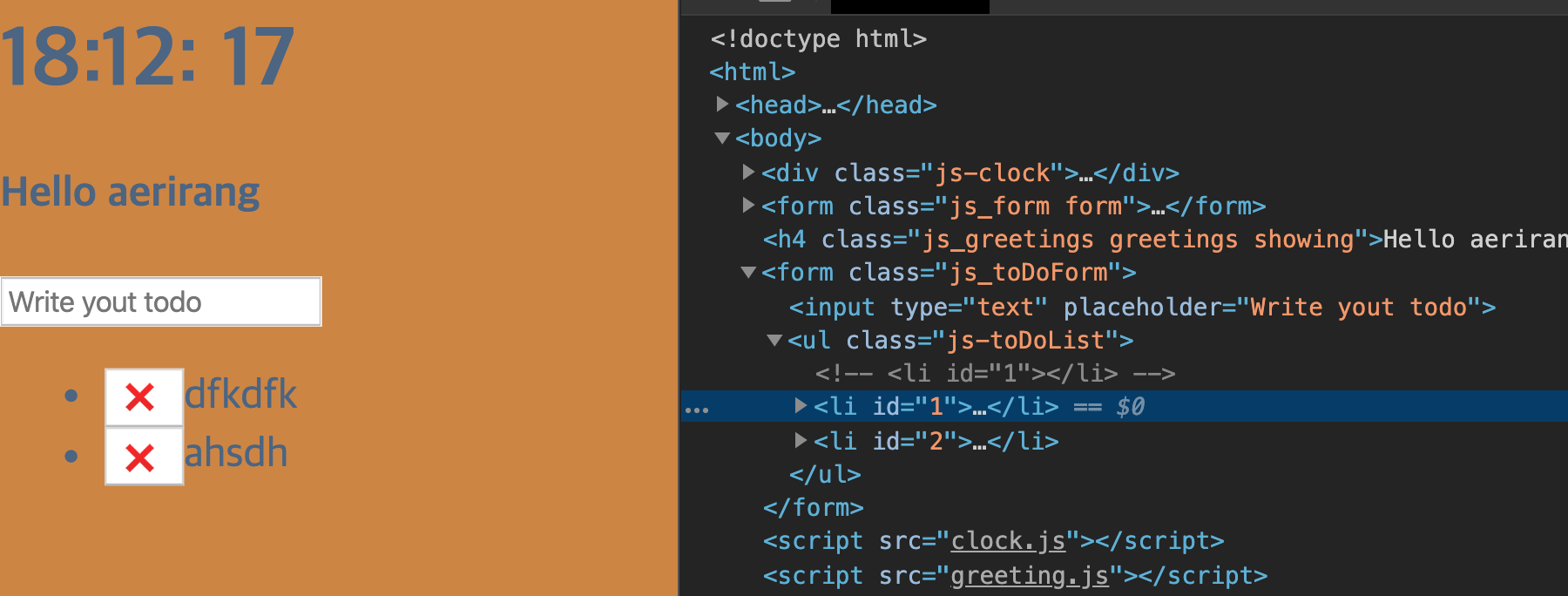Open the greeting.js script link
1568x596 pixels.
pos(1030,576)
